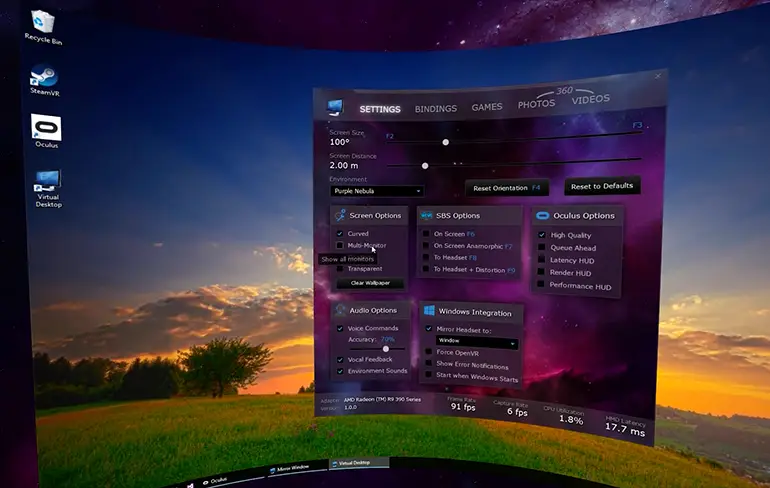Open the mirror target dropdown set to Window

click(476, 342)
